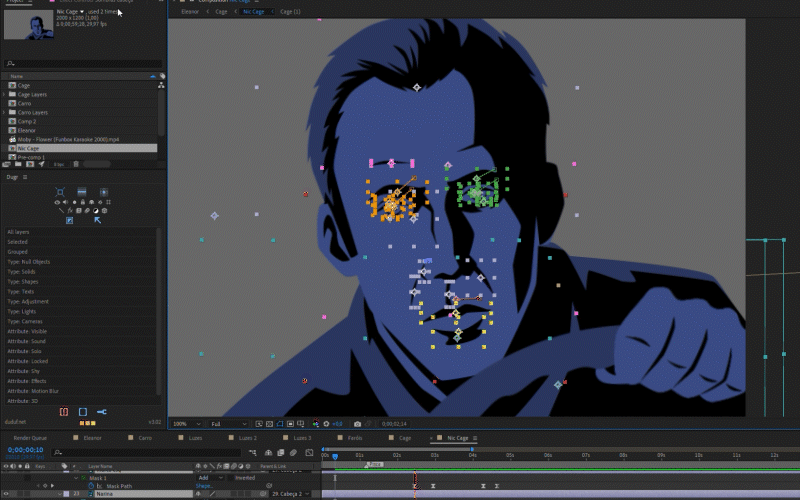The image size is (800, 500).
Task: Collapse the Narina layer twirl arrow
Action: (x=60, y=494)
